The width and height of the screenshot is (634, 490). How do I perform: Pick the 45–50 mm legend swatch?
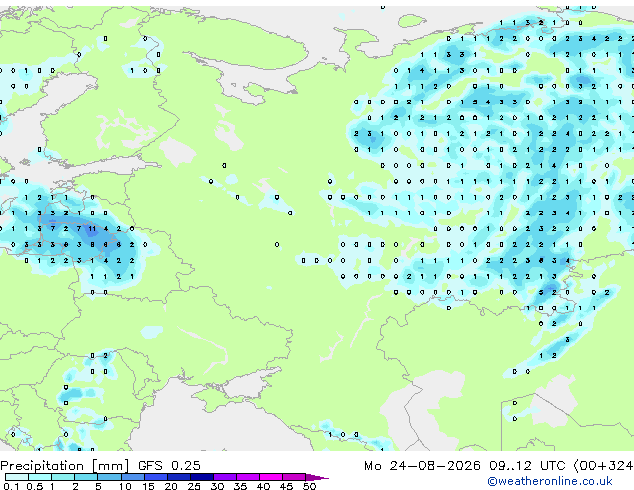click(294, 477)
